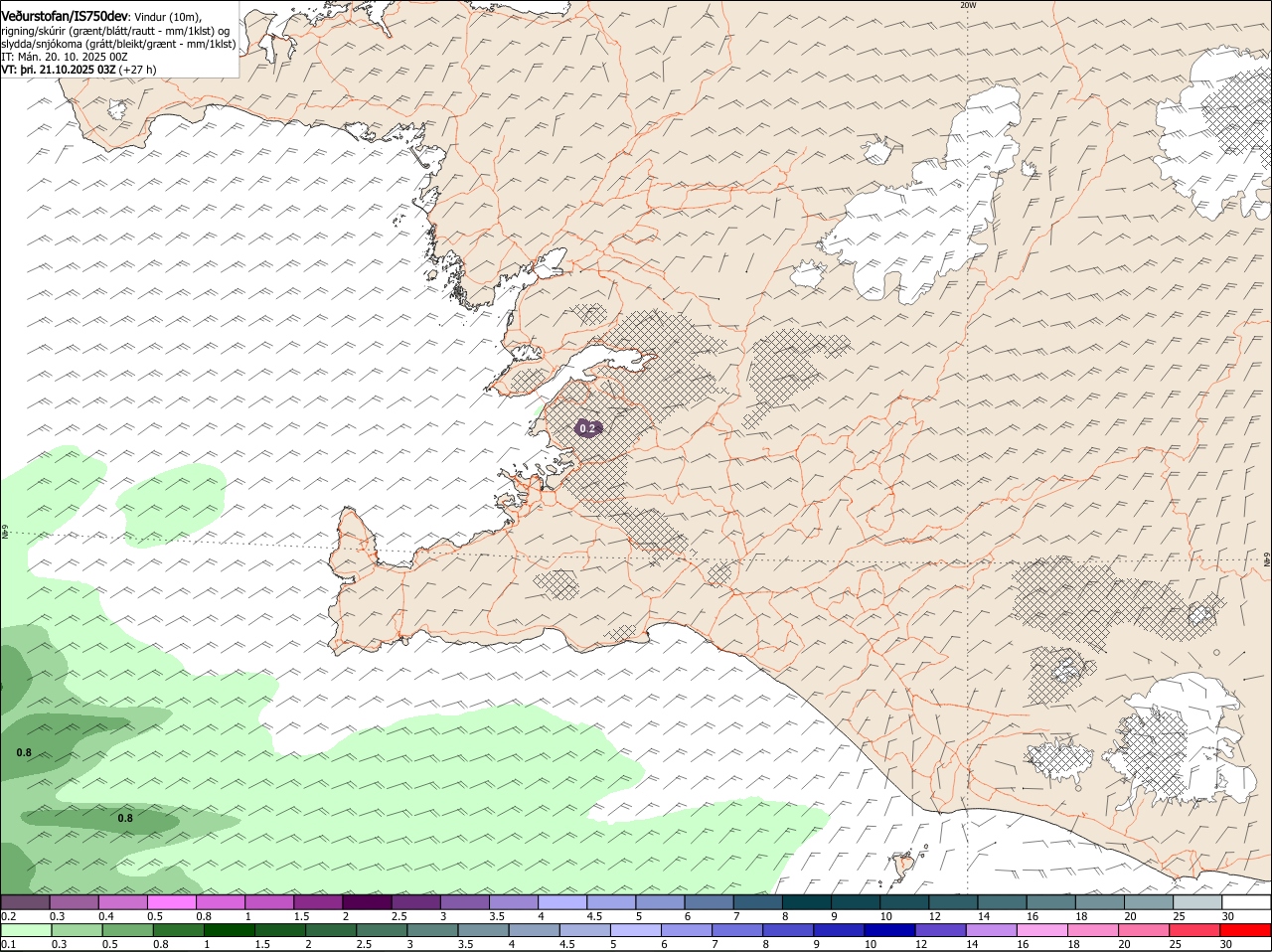Pick the light pink legend swatch labeled 16
The image size is (1272, 952).
(1043, 930)
